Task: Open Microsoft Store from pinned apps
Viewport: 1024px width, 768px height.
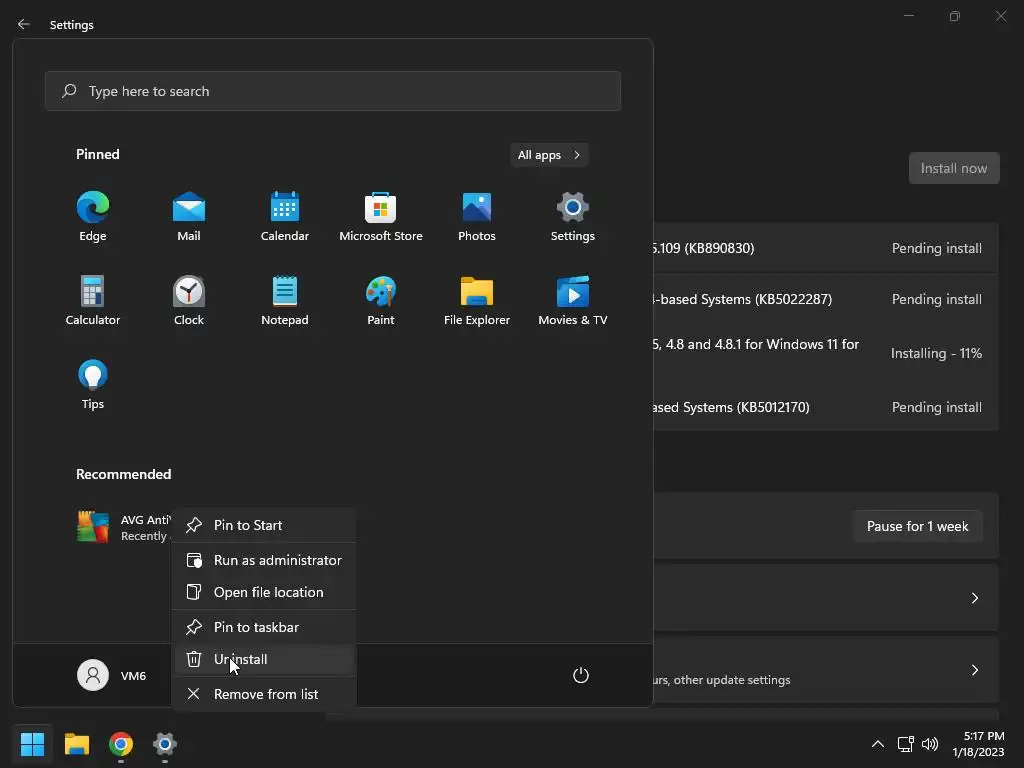Action: 381,216
